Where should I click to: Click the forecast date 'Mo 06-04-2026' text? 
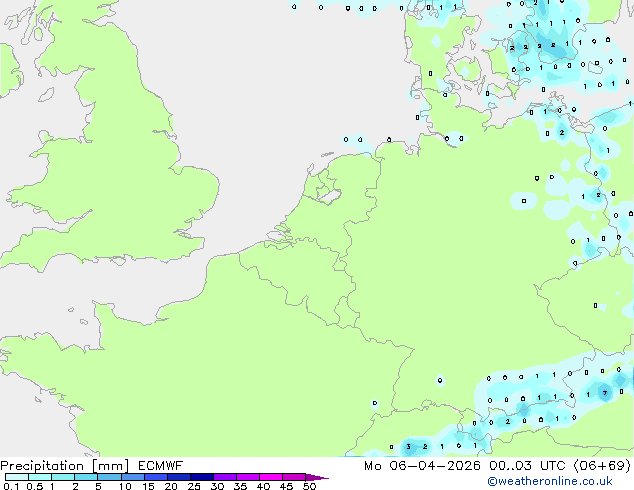click(x=422, y=466)
